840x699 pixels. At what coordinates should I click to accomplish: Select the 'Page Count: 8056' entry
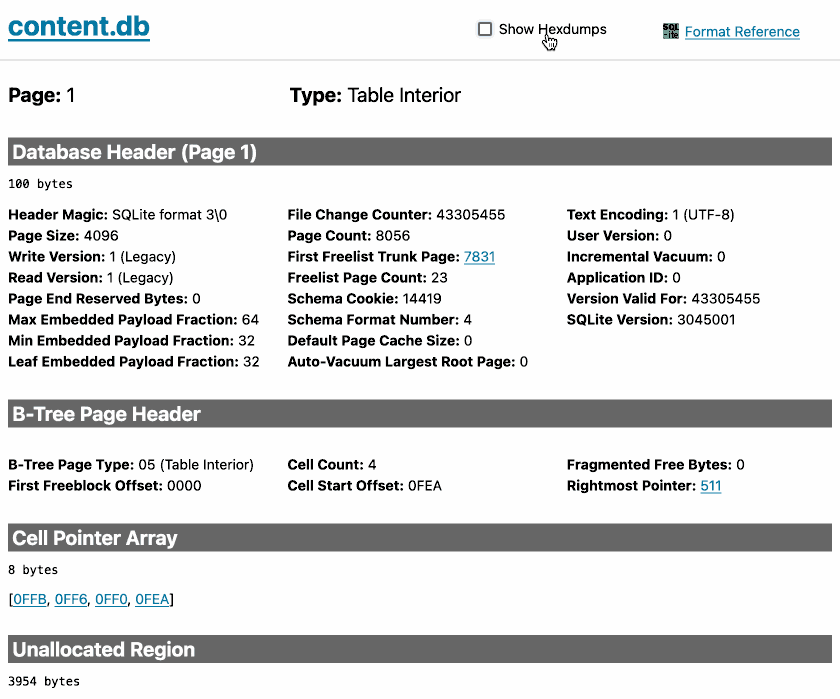click(349, 236)
